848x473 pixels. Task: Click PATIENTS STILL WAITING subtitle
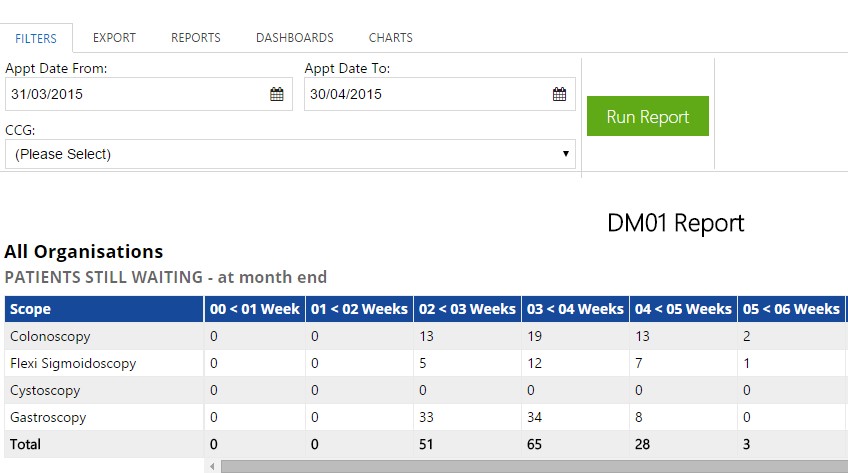tap(165, 277)
